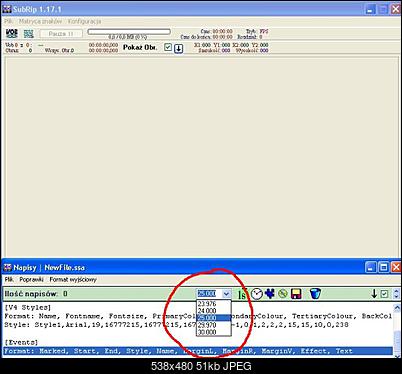
Task: Select 23.976 from the frame rate list
Action: click(213, 304)
